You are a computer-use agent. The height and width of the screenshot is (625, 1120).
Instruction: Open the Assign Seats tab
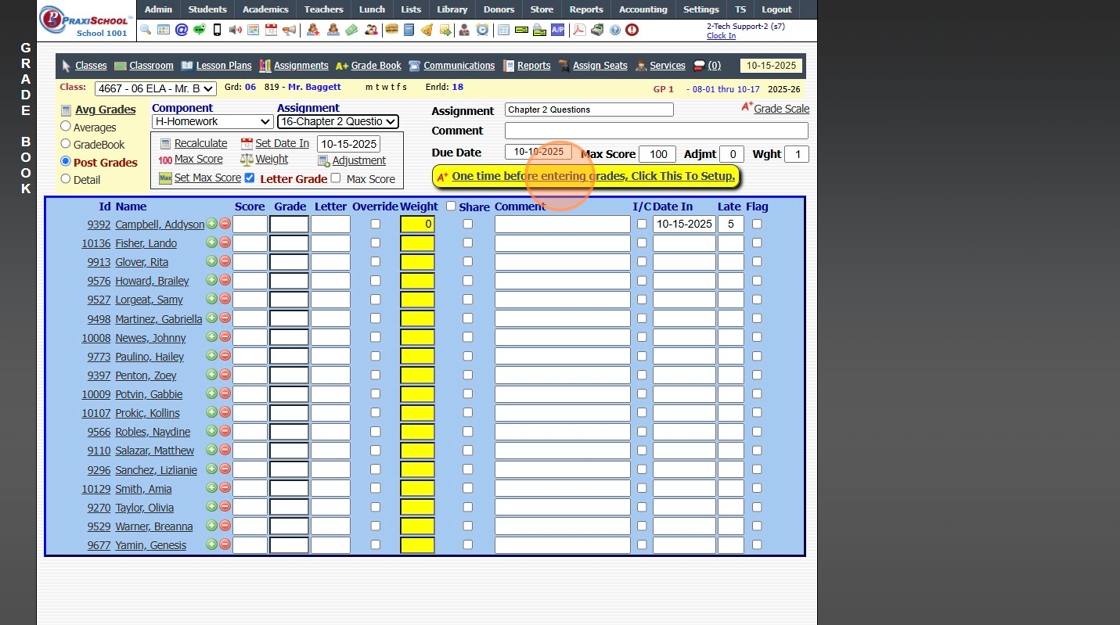[600, 66]
